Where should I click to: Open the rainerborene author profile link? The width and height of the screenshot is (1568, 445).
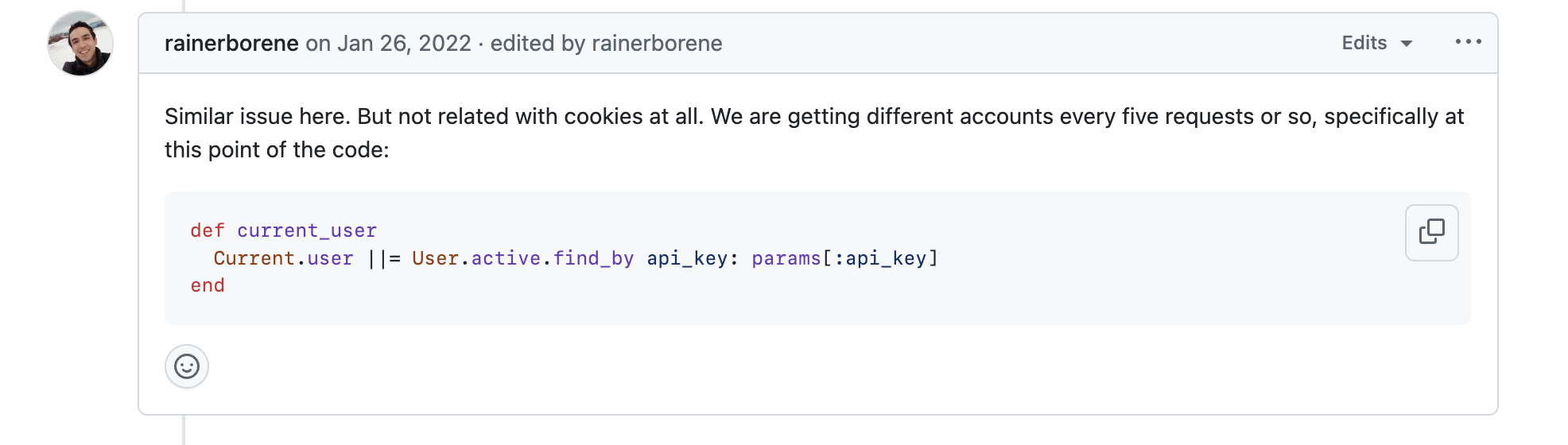[231, 43]
